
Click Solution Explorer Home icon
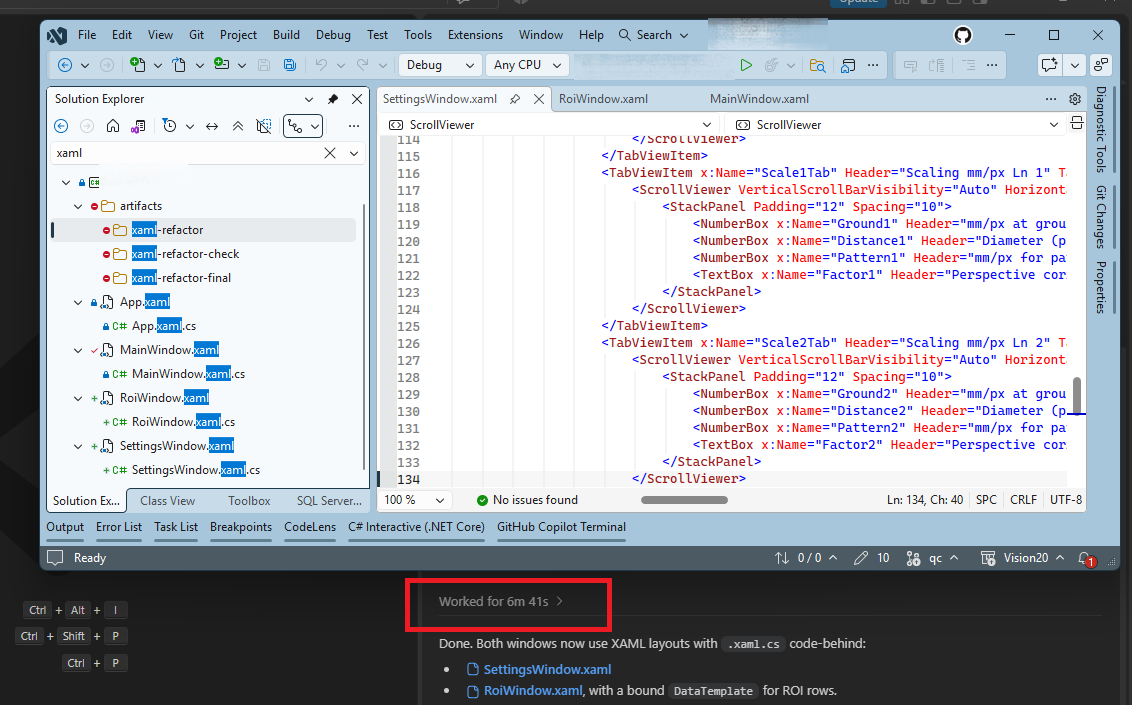coord(113,126)
